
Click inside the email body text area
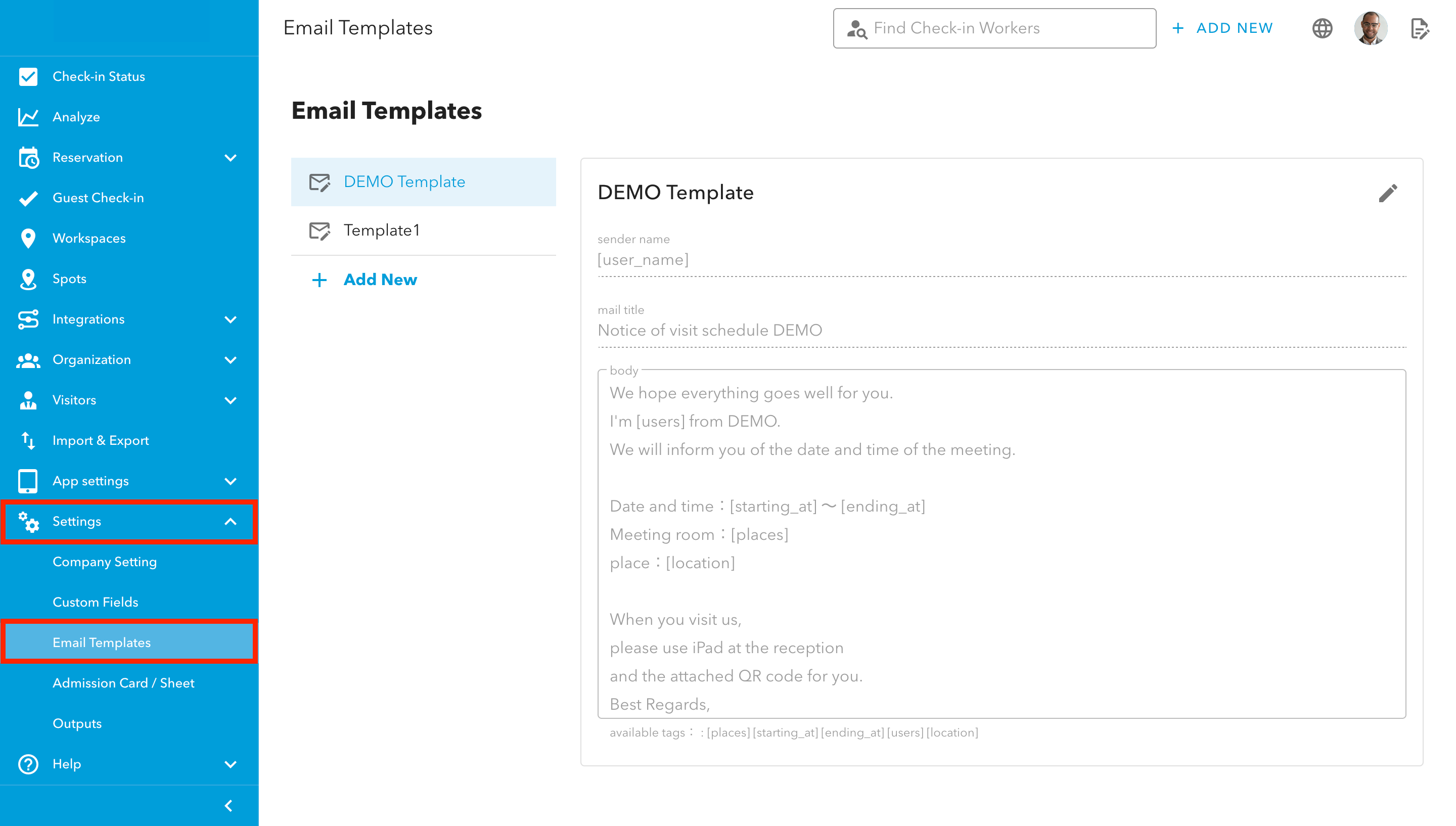pyautogui.click(x=1001, y=543)
